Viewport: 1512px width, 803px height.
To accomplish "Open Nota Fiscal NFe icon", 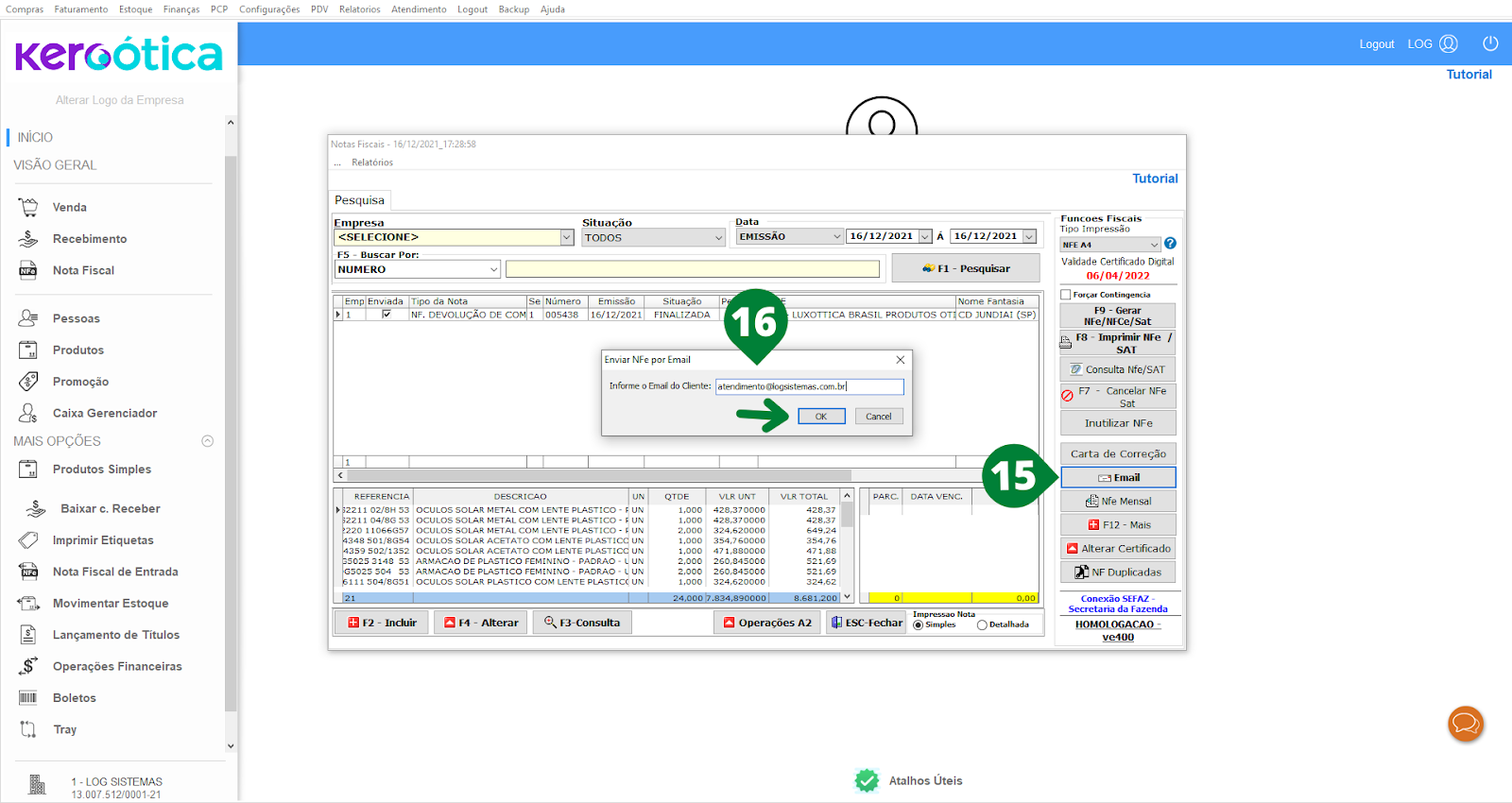I will [28, 270].
